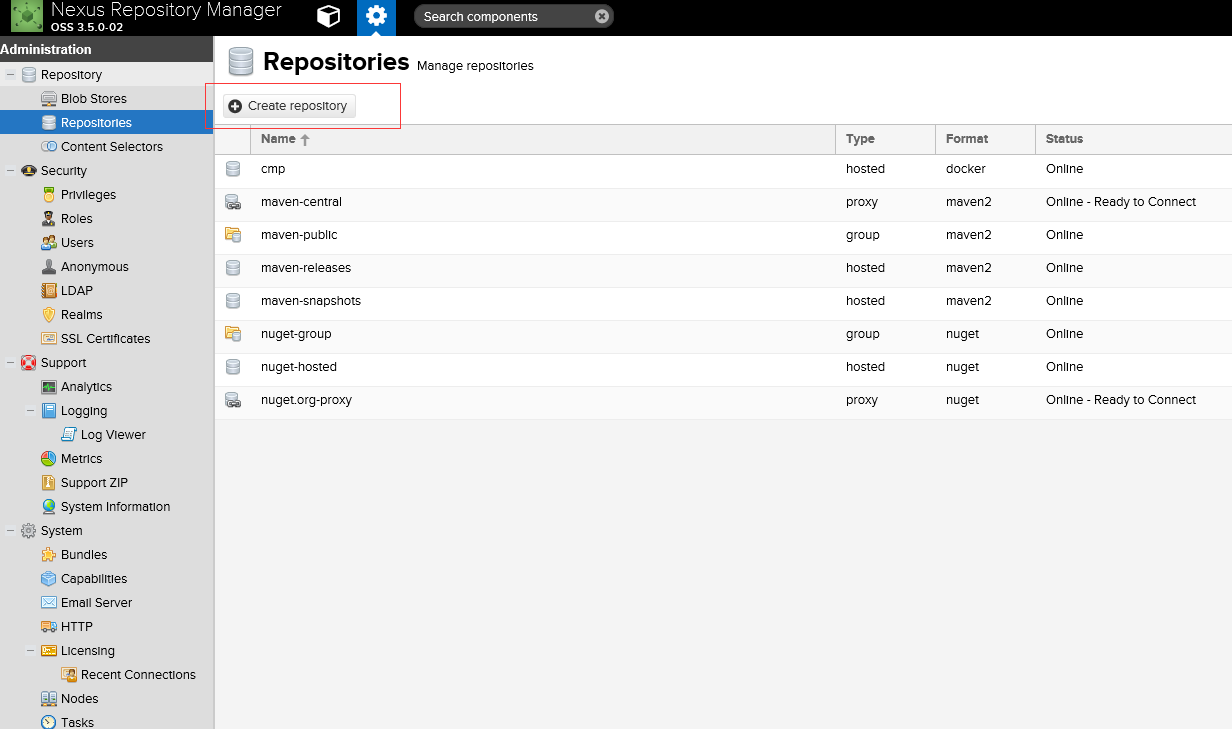Click the Log Viewer icon
Screen dimensions: 1232x729
(x=69, y=435)
